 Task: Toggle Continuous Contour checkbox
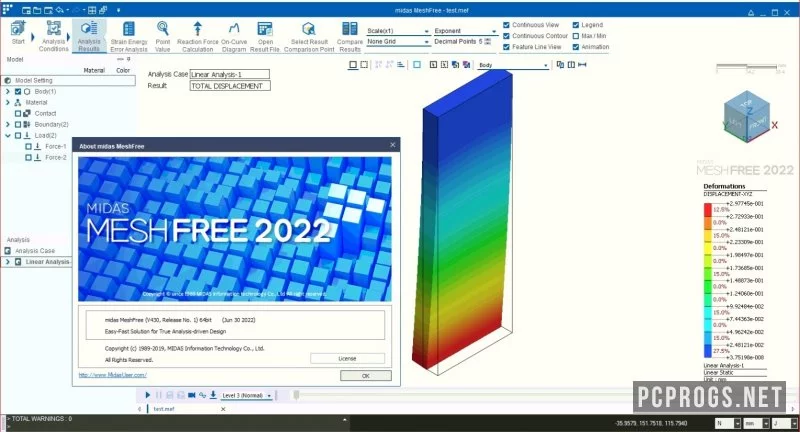[x=506, y=36]
